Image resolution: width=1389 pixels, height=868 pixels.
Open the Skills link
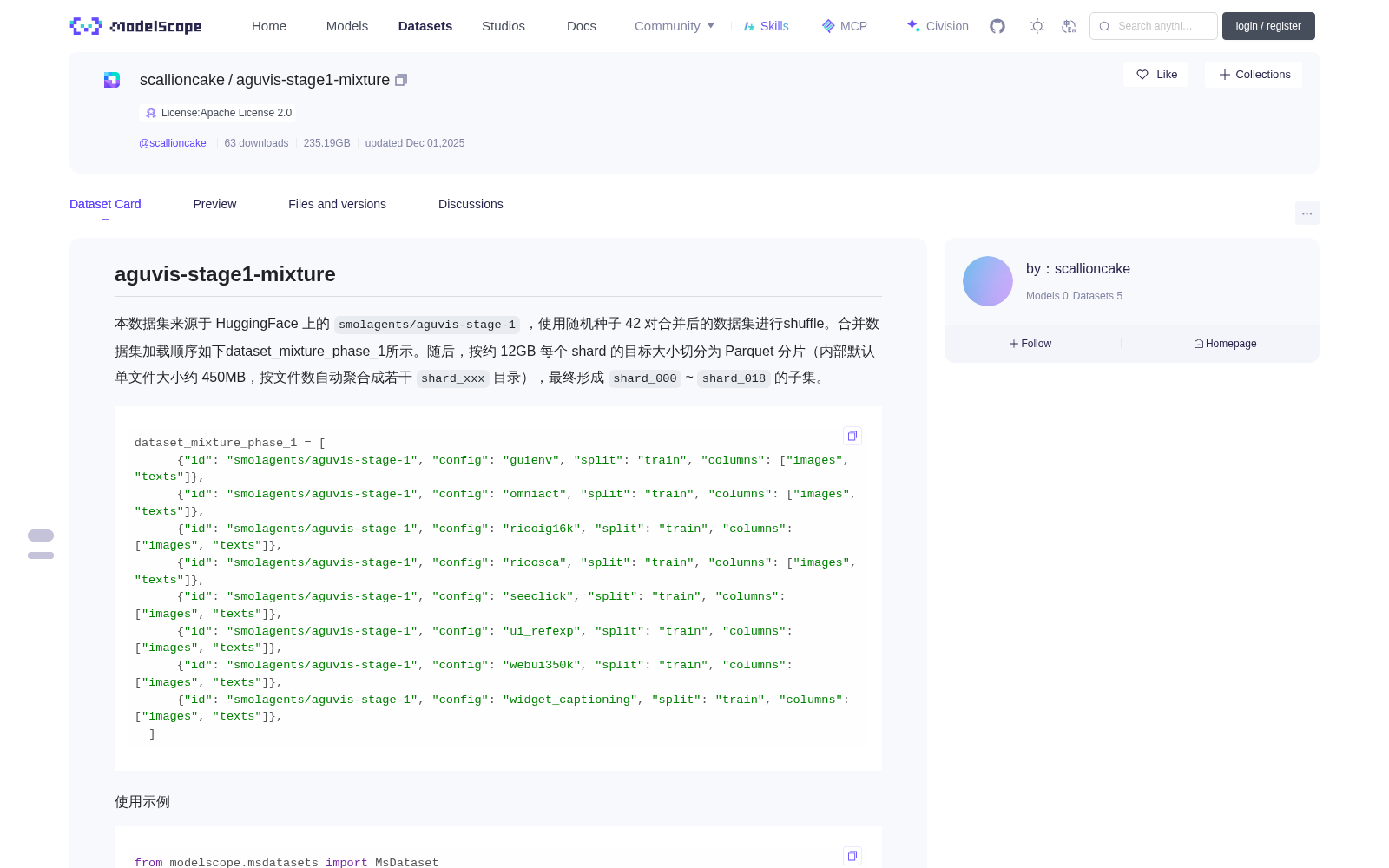pos(767,26)
